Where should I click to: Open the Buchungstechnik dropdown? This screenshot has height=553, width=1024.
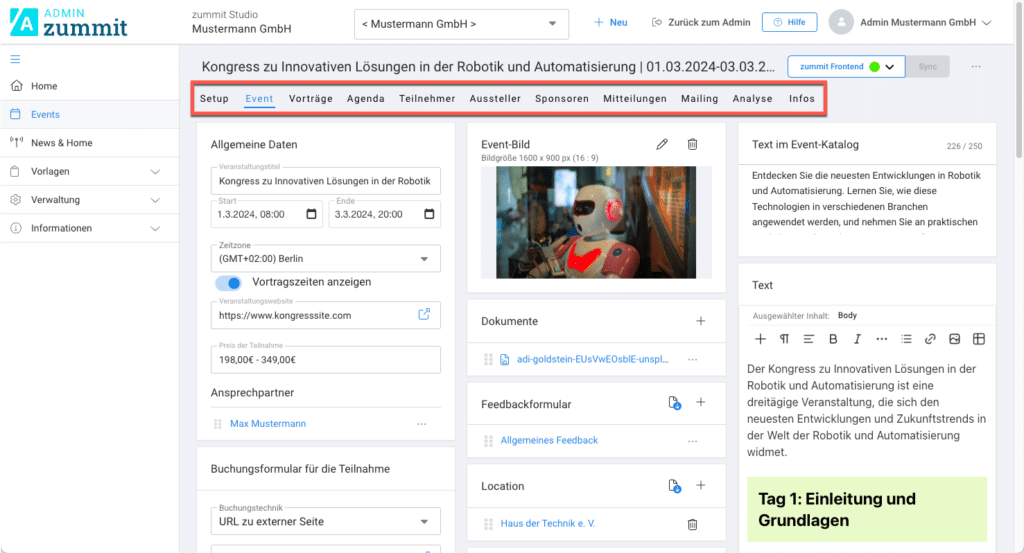click(x=325, y=521)
